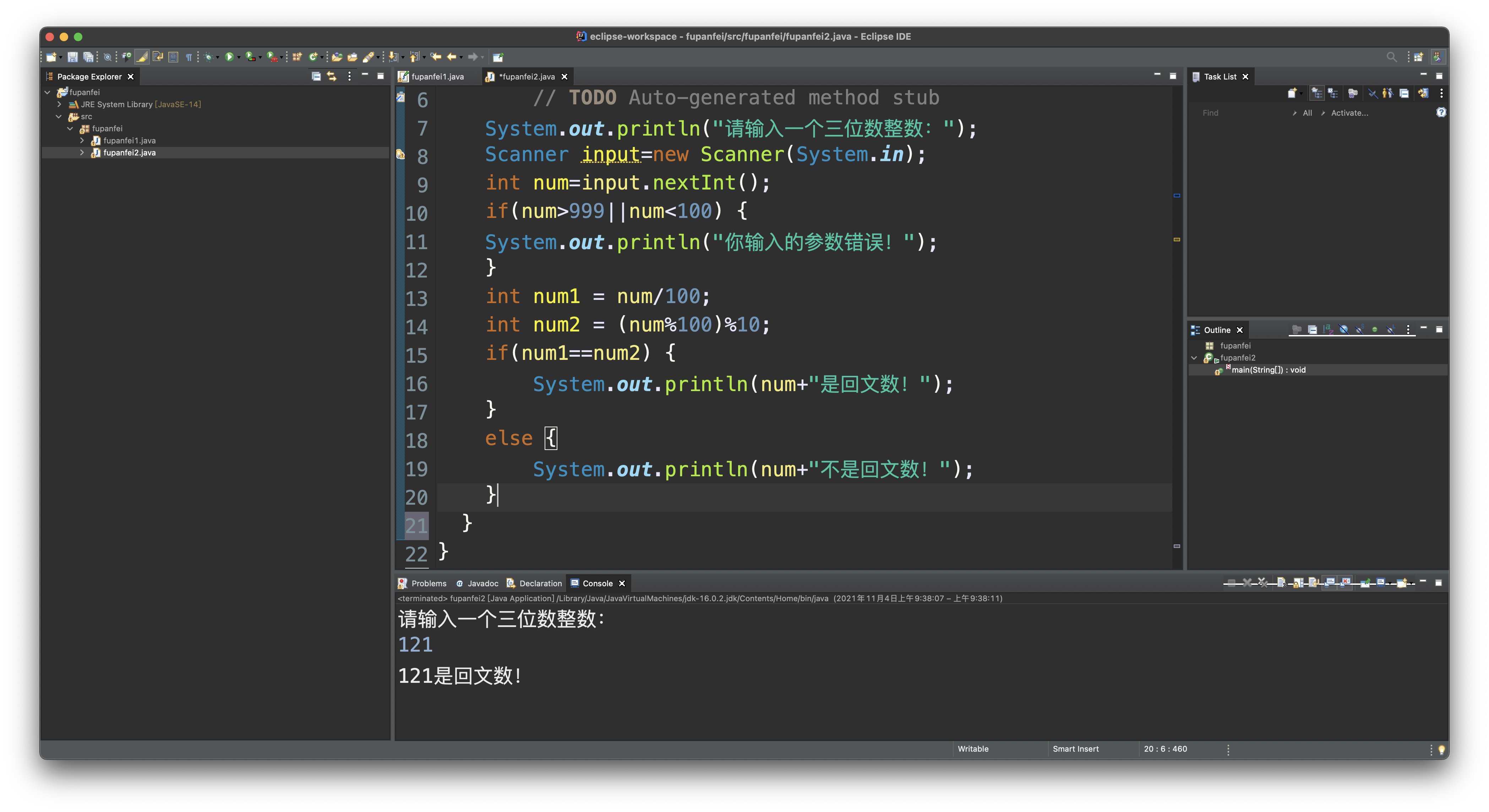
Task: Toggle Word Wrap in main toolbar
Action: coord(158,57)
